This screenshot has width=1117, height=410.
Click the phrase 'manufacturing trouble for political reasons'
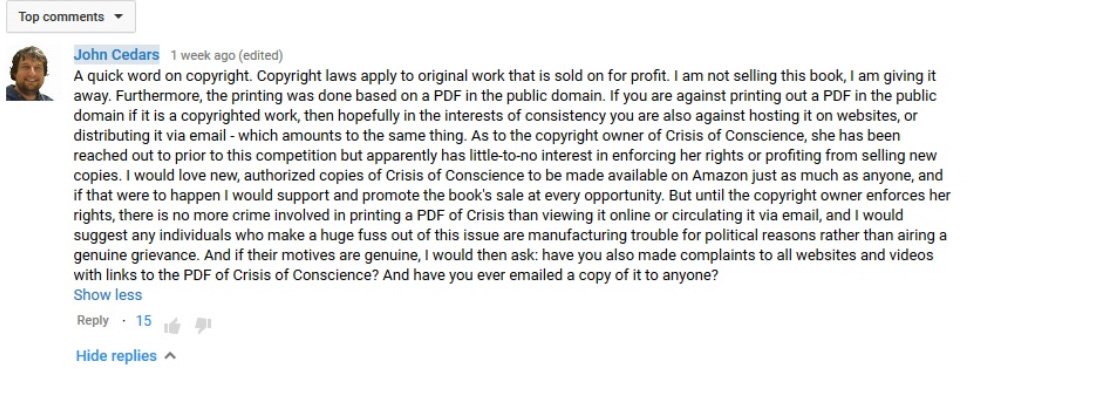click(706, 236)
